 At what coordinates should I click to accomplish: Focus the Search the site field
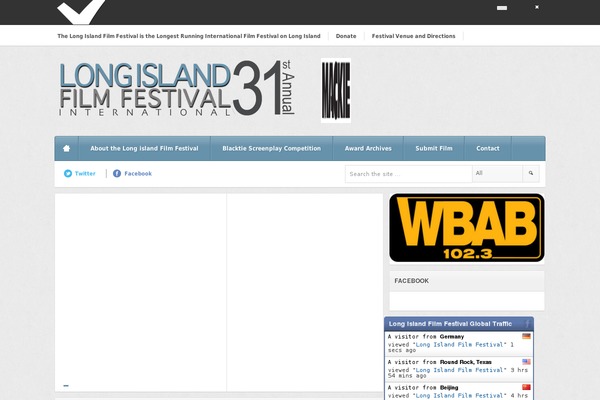[409, 174]
